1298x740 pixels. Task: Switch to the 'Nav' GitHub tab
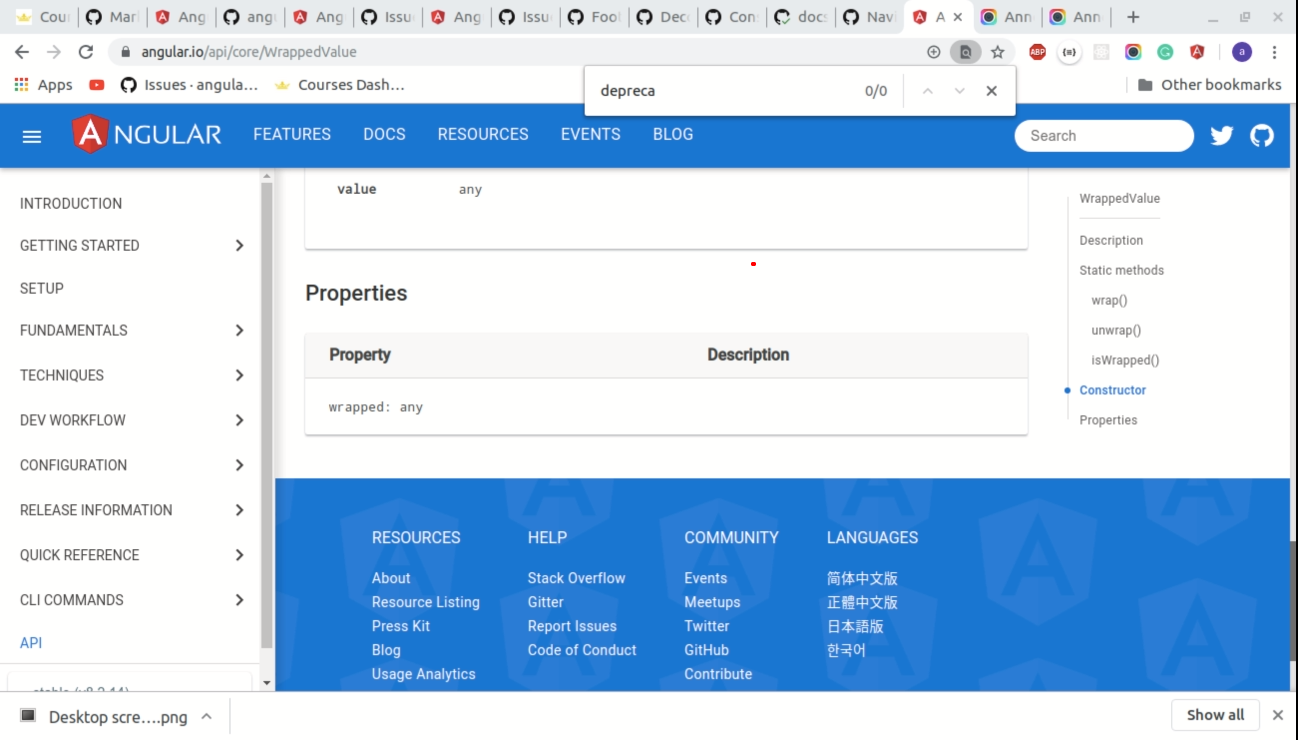pyautogui.click(x=868, y=17)
